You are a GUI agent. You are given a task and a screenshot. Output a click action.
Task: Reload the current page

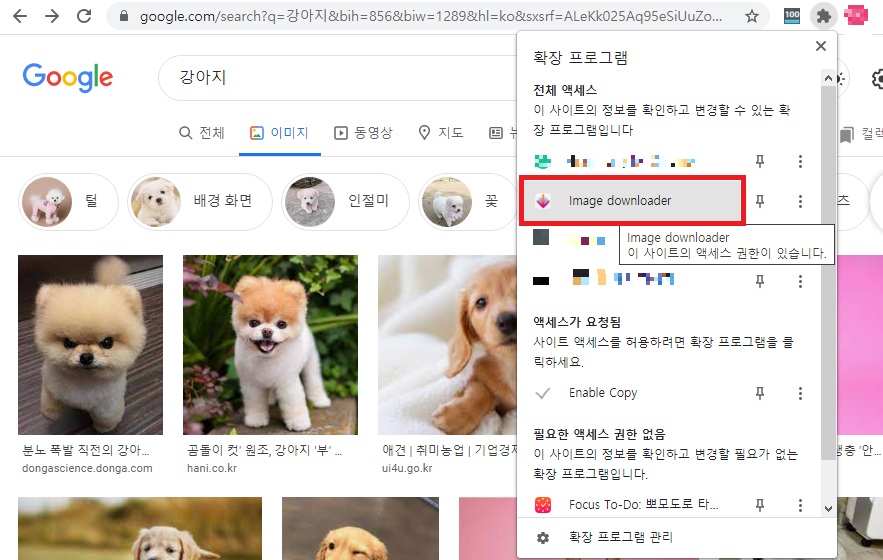(x=84, y=16)
